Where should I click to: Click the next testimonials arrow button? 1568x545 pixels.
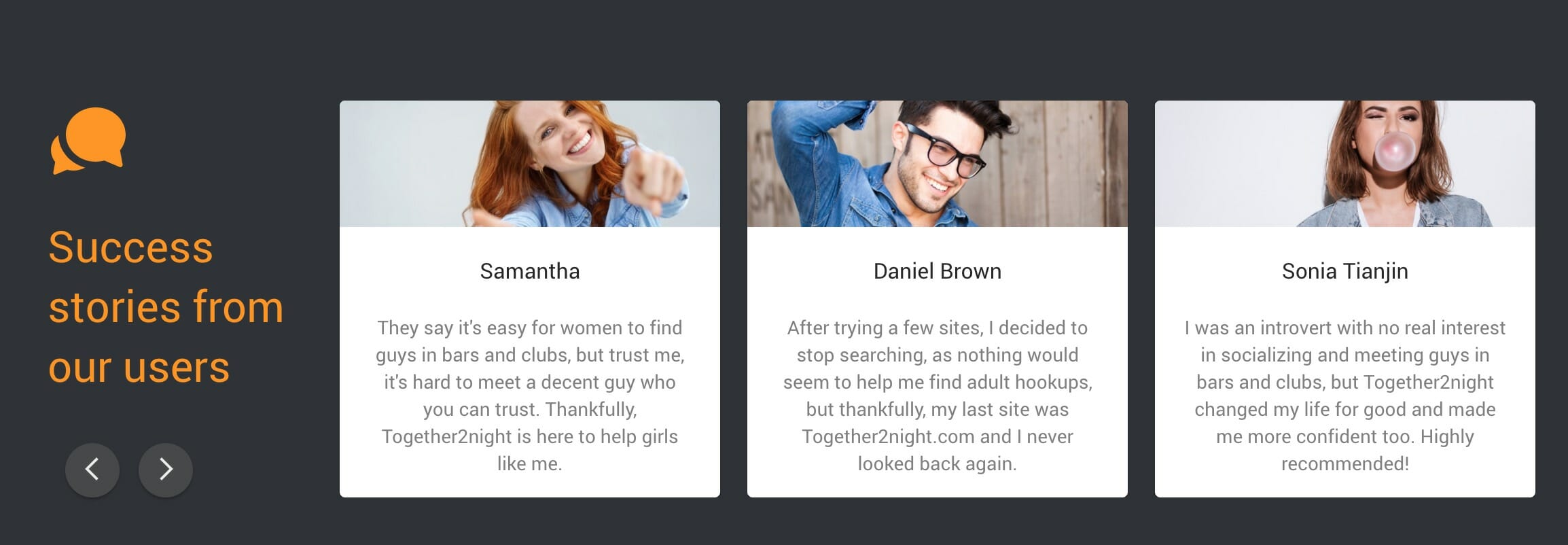click(x=166, y=470)
